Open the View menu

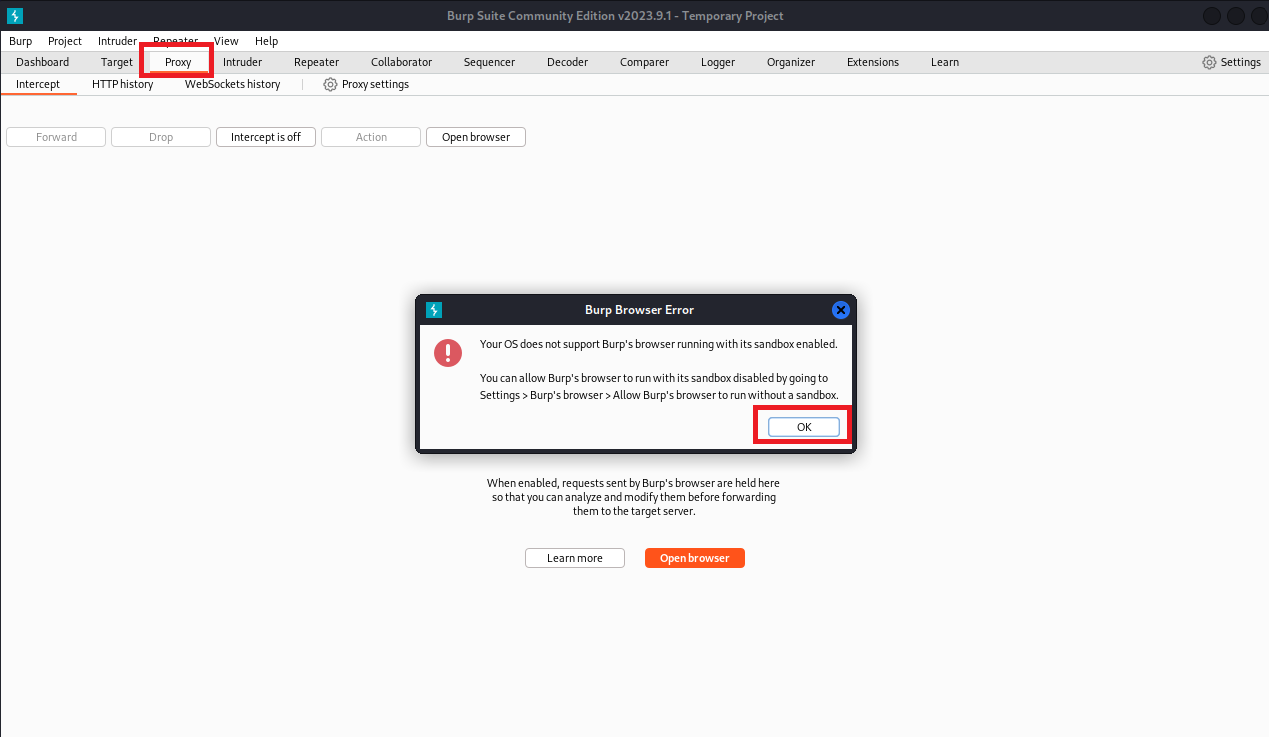(226, 41)
